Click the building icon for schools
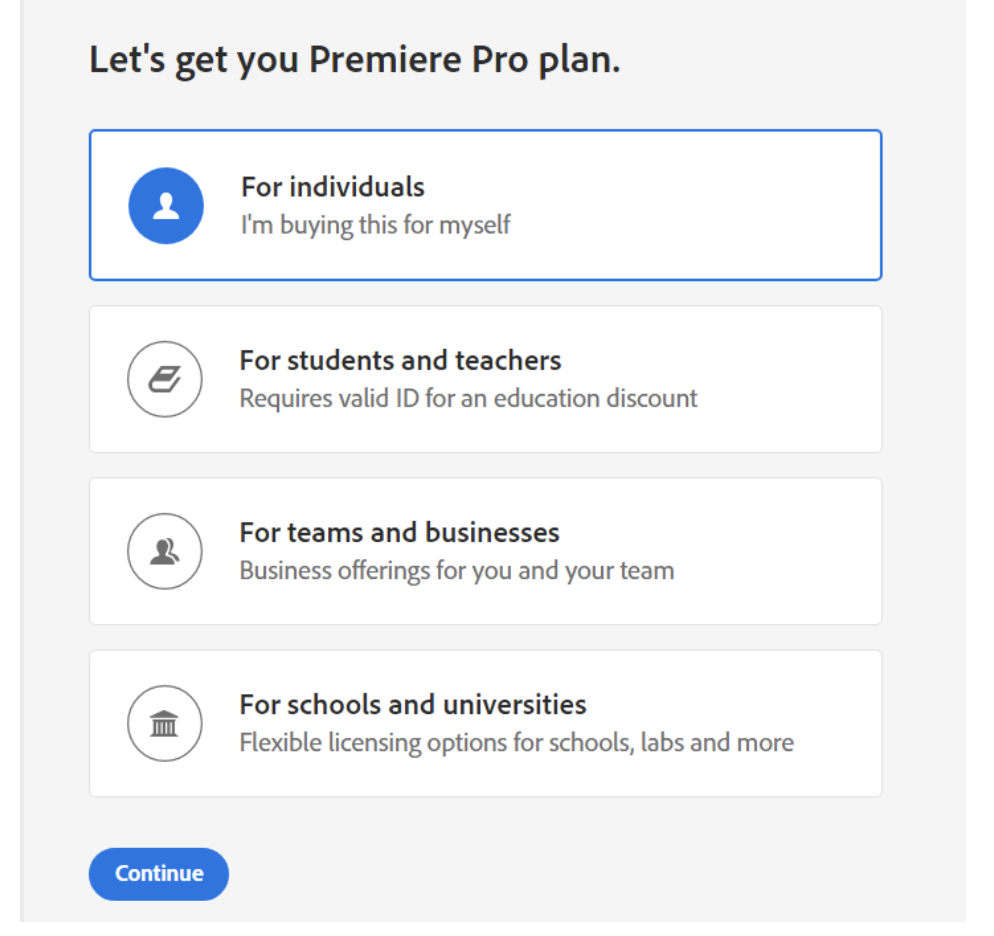This screenshot has width=994, height=936. (x=165, y=723)
